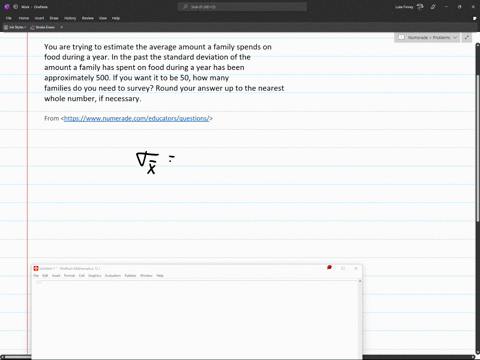The image size is (480, 360).
Task: Click the OneNote app icon in title bar
Action: [x=7, y=7]
